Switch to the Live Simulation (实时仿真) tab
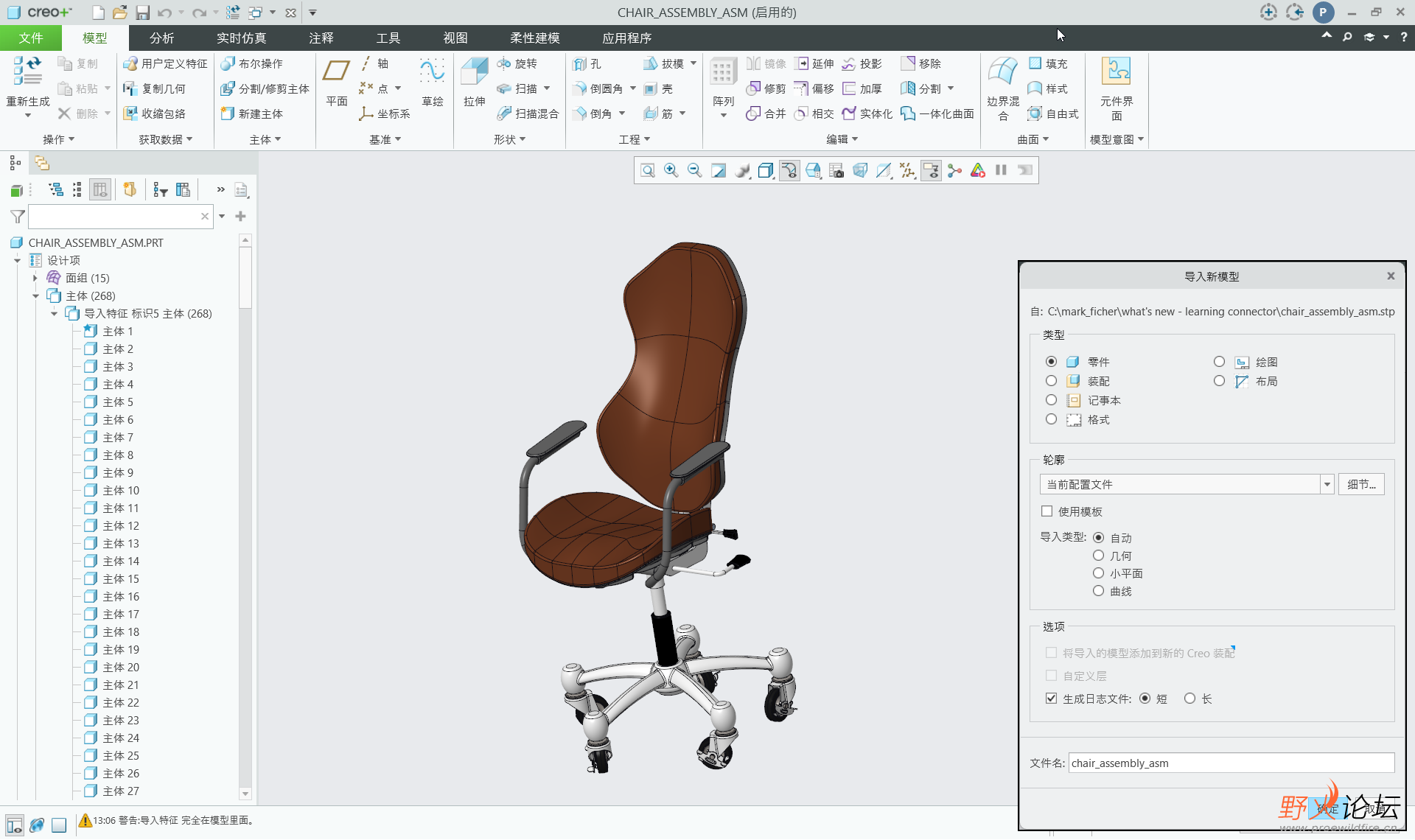The image size is (1415, 840). tap(241, 38)
